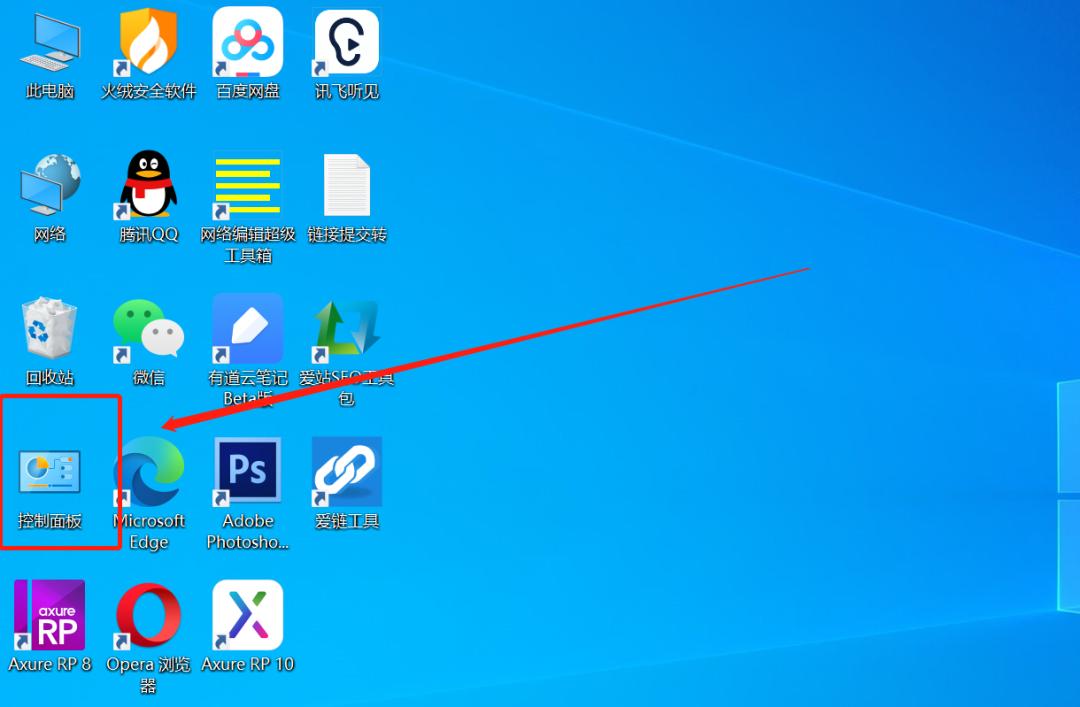Open the 网络 (Network) icon
This screenshot has height=707, width=1080.
49,185
